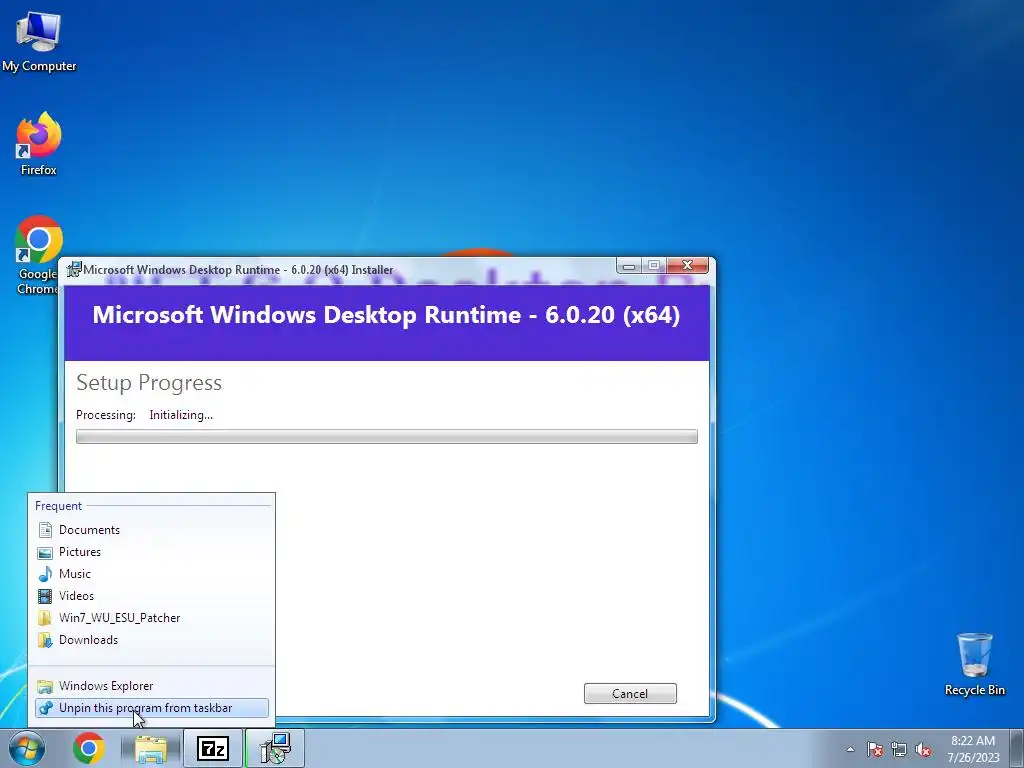Close the Runtime installer window
The height and width of the screenshot is (768, 1024).
pyautogui.click(x=687, y=265)
